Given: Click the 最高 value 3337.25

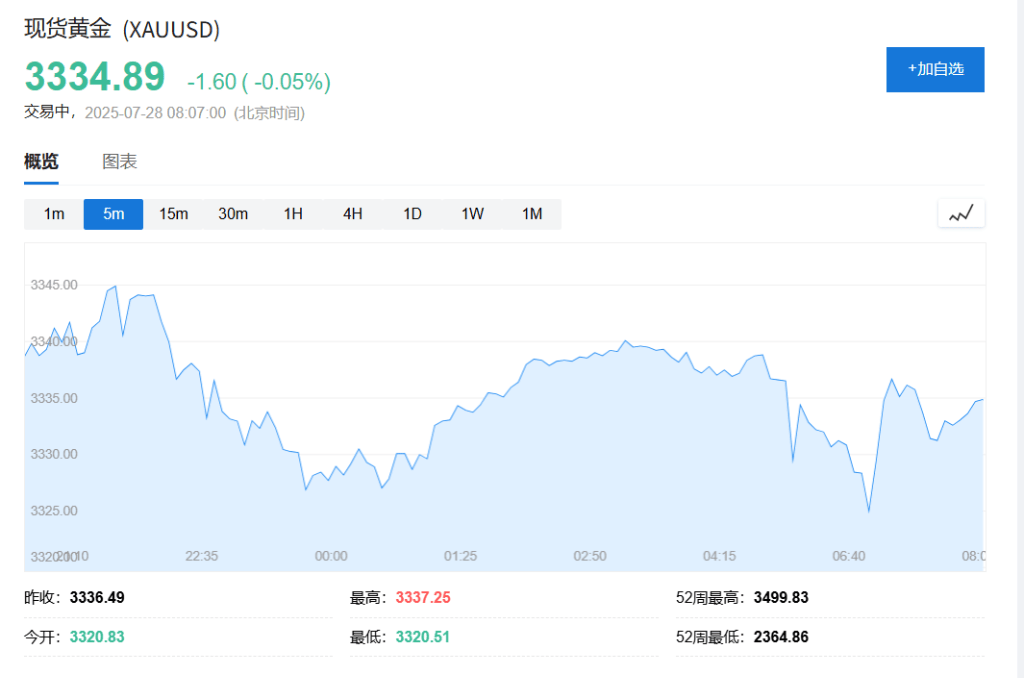Looking at the screenshot, I should coord(423,598).
